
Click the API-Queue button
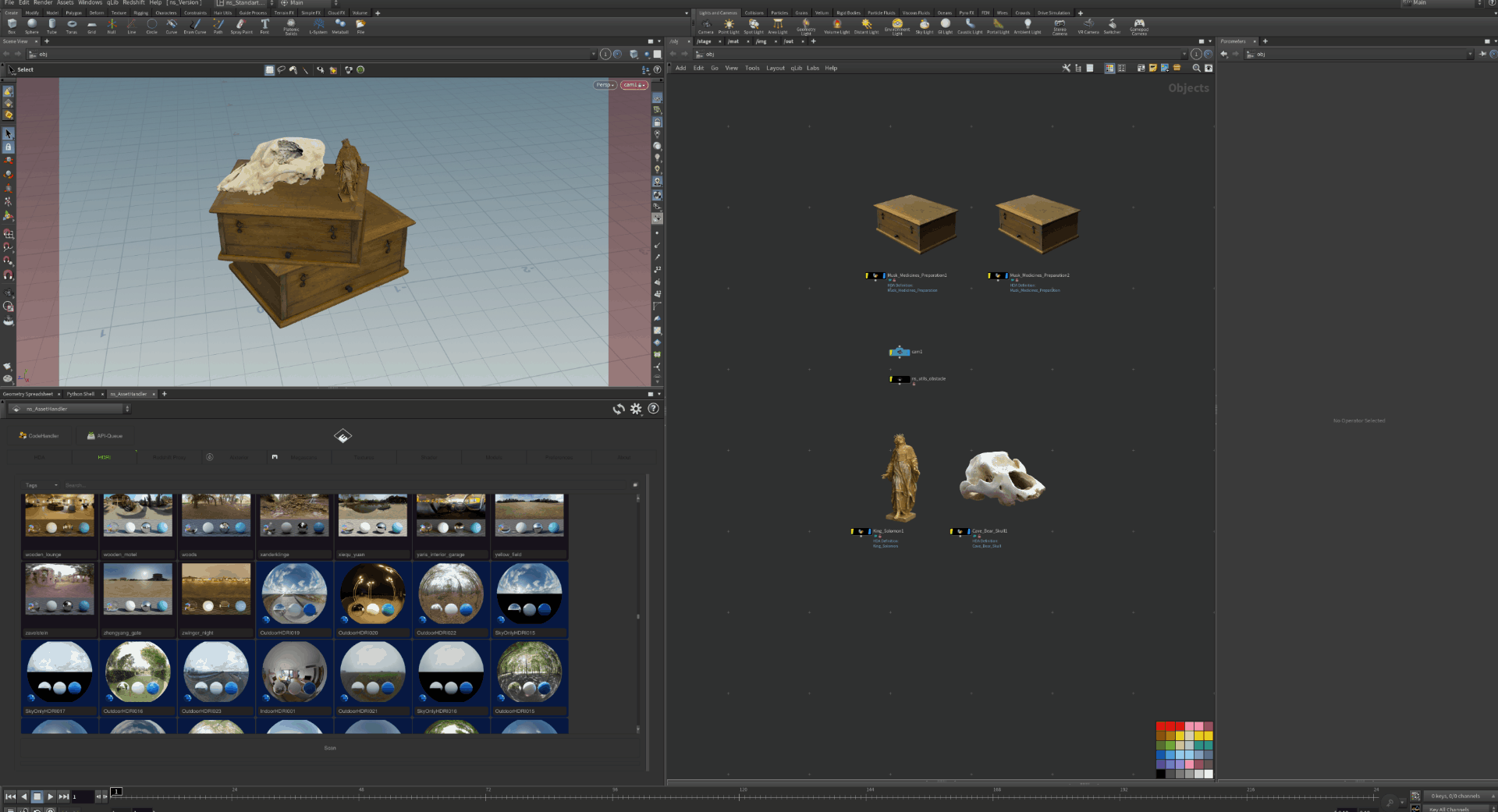(105, 436)
